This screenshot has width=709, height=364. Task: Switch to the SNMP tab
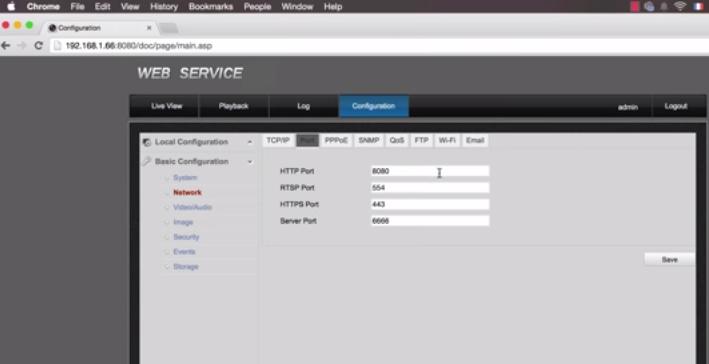(369, 141)
